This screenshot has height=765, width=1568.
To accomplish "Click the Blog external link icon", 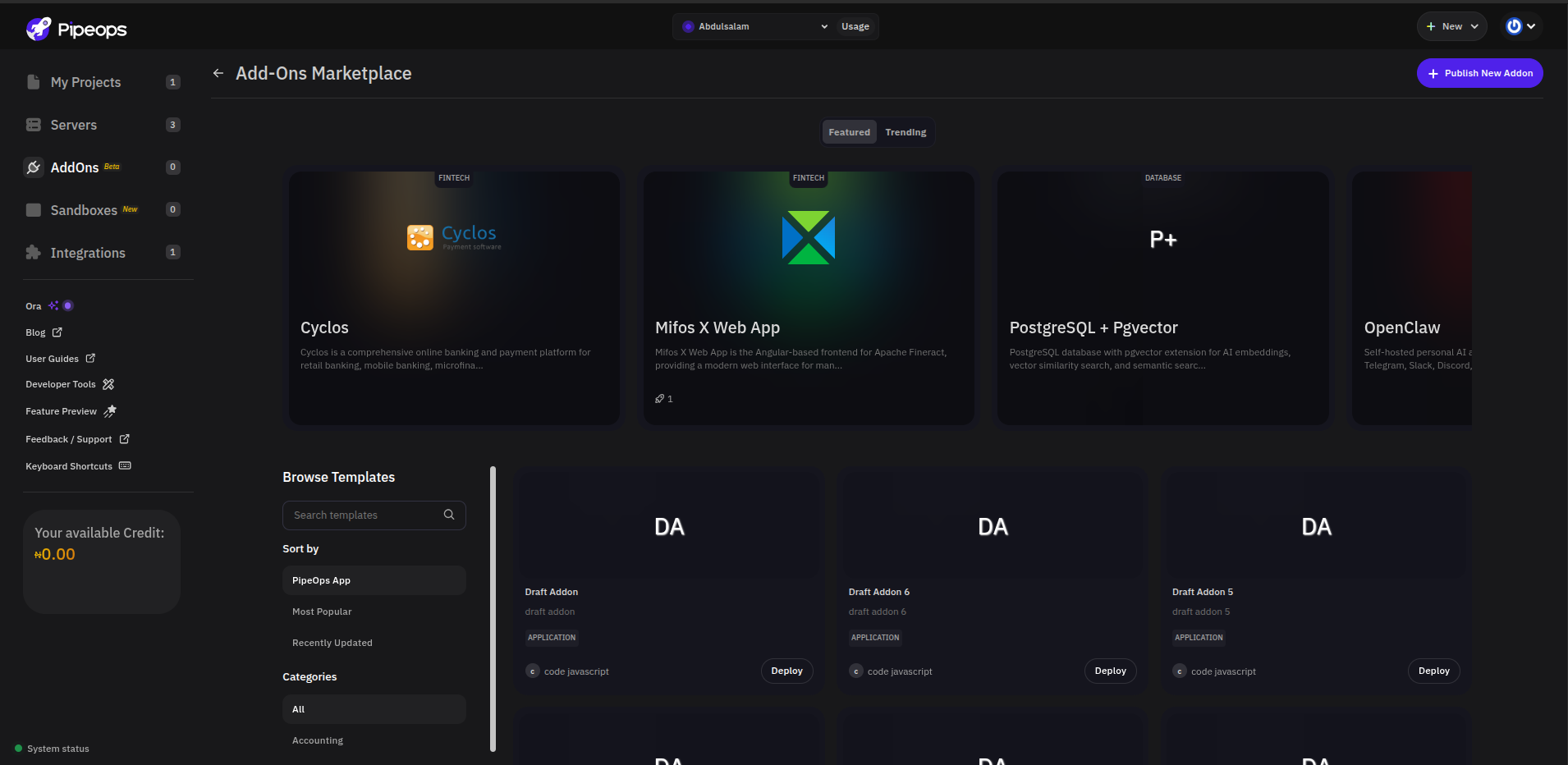I will click(57, 332).
